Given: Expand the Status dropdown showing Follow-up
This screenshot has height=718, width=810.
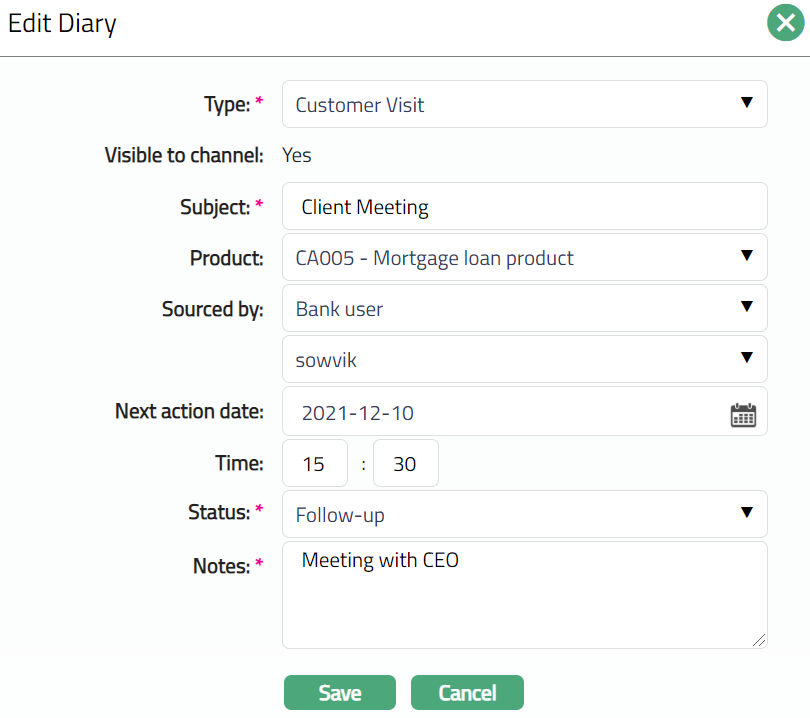Looking at the screenshot, I should pos(524,515).
